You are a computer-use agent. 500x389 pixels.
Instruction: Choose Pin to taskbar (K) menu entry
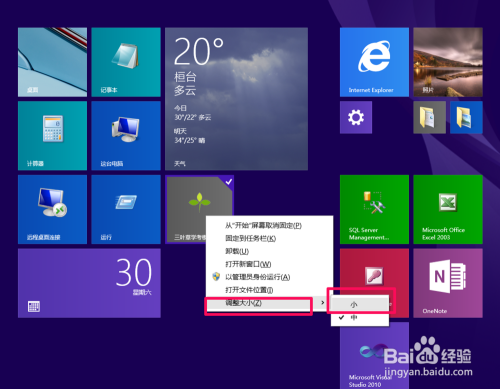(x=269, y=238)
